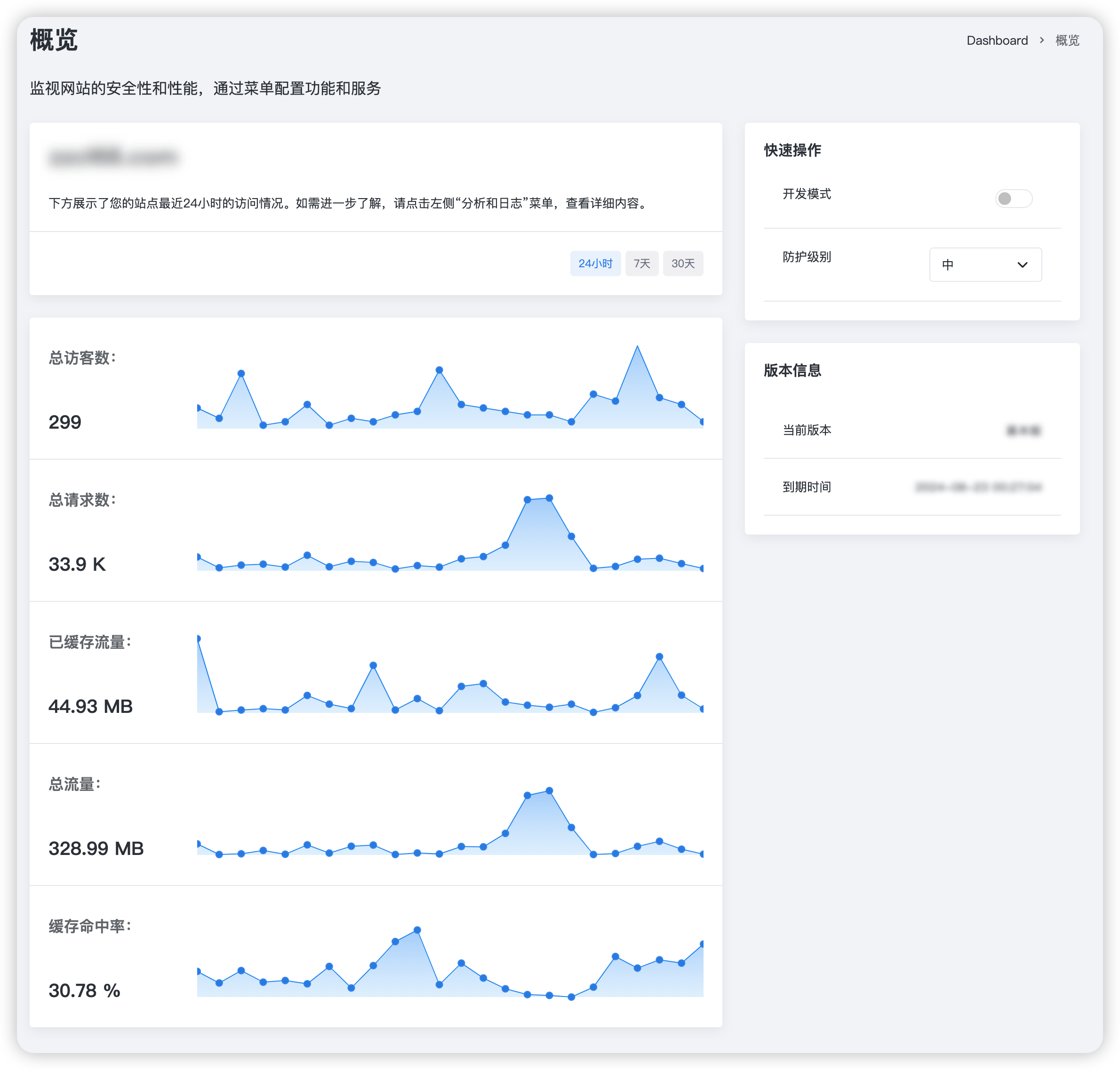
Task: Click the blurred site domain title
Action: tap(113, 157)
